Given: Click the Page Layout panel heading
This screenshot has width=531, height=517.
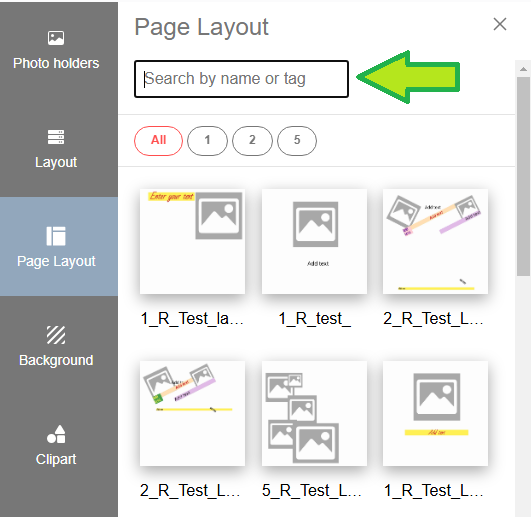Looking at the screenshot, I should [x=201, y=27].
